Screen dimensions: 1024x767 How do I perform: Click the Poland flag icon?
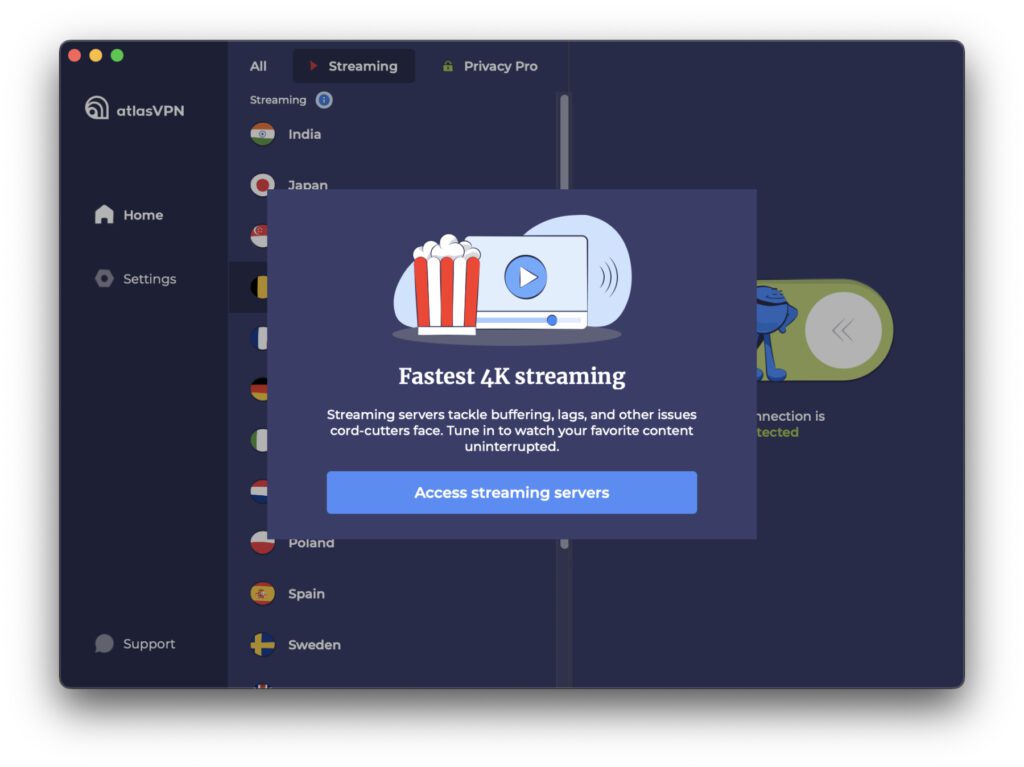pos(262,542)
